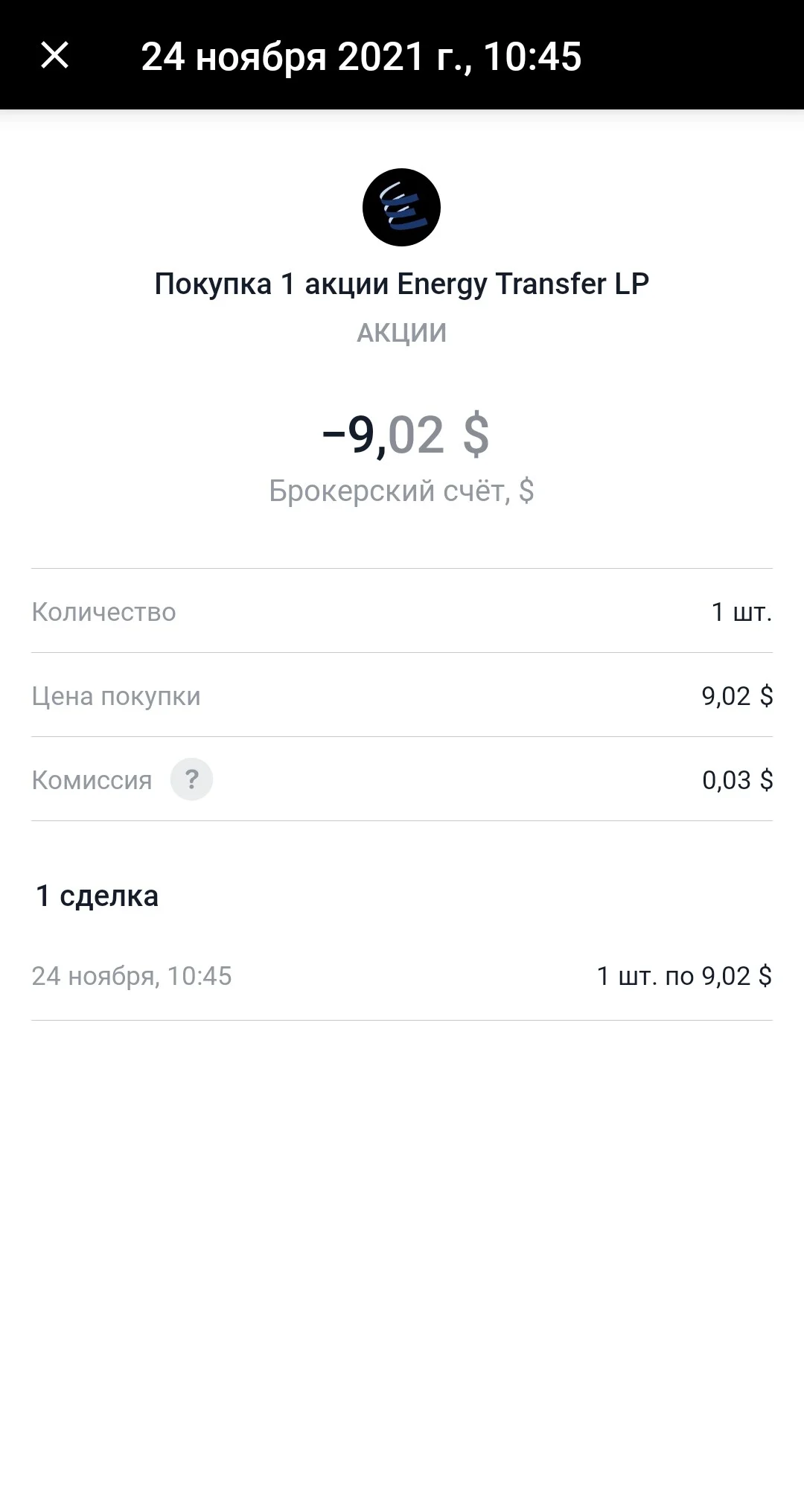The width and height of the screenshot is (804, 1512).
Task: Select the Количество row label
Action: click(103, 611)
